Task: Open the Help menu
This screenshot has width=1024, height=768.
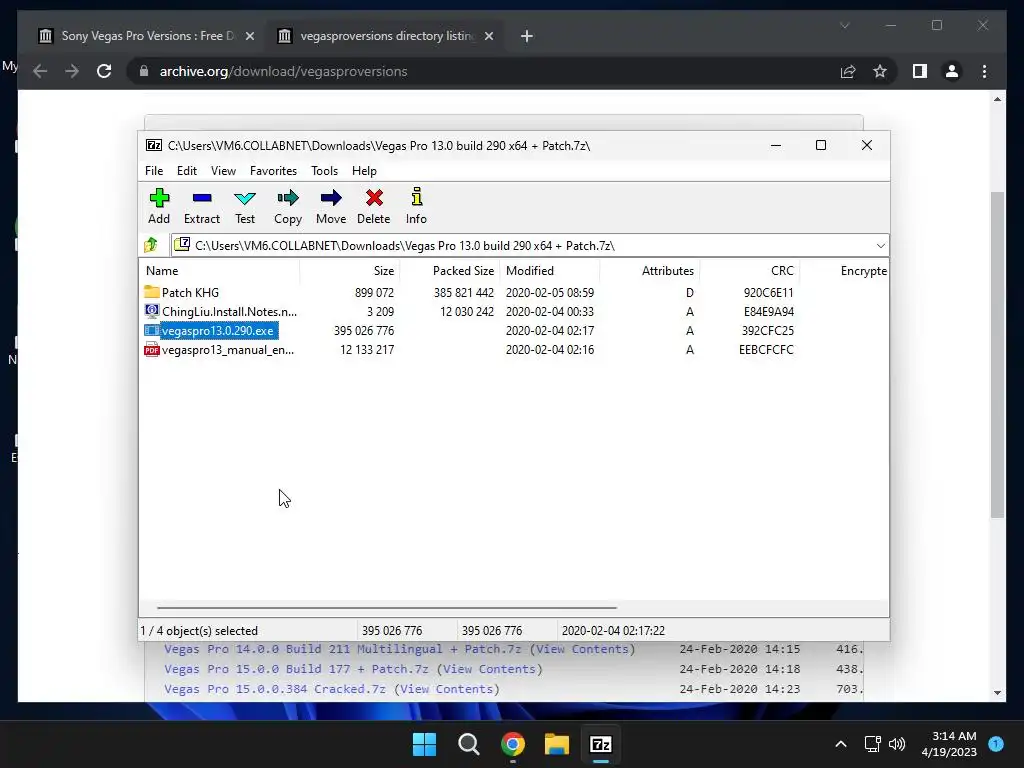Action: (x=364, y=170)
